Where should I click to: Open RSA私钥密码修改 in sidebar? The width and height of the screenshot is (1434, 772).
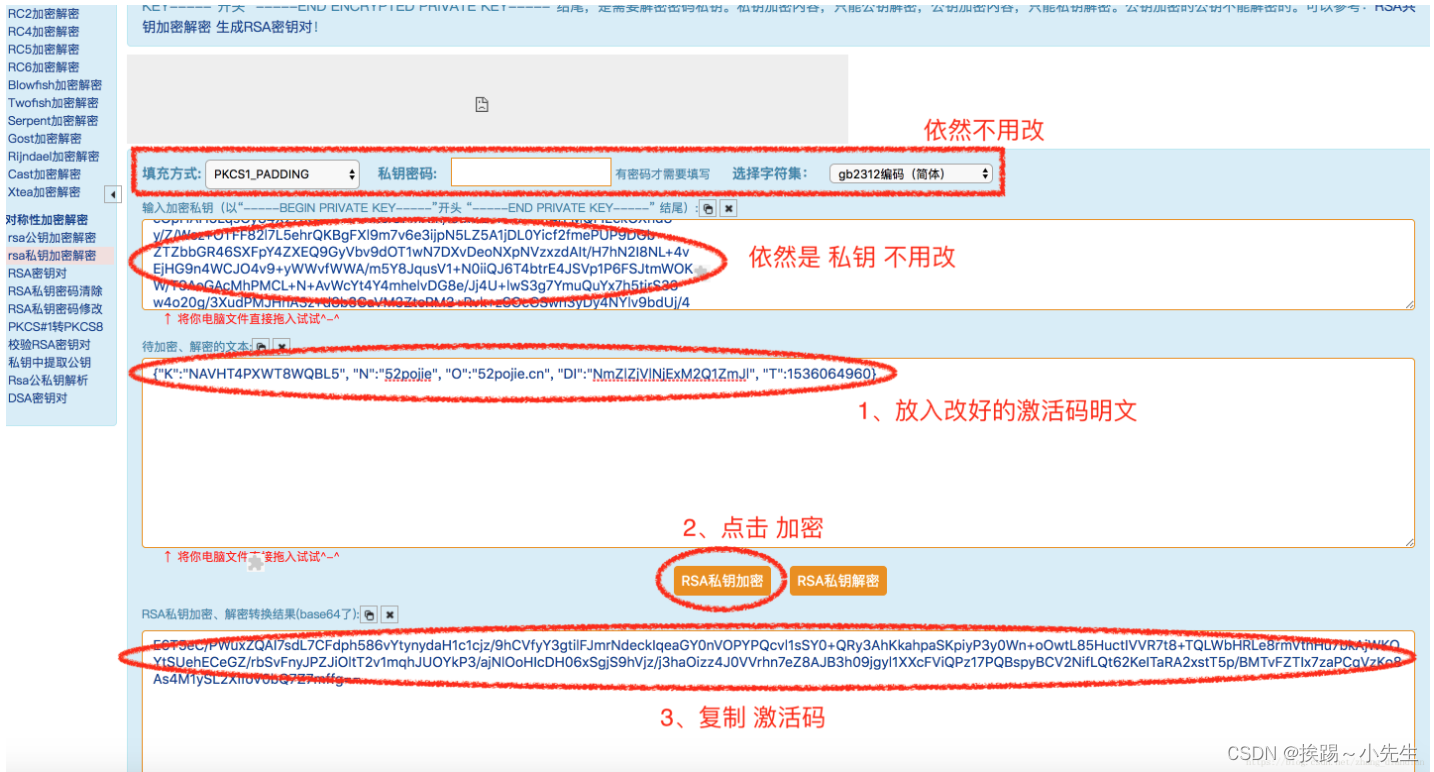click(x=55, y=309)
